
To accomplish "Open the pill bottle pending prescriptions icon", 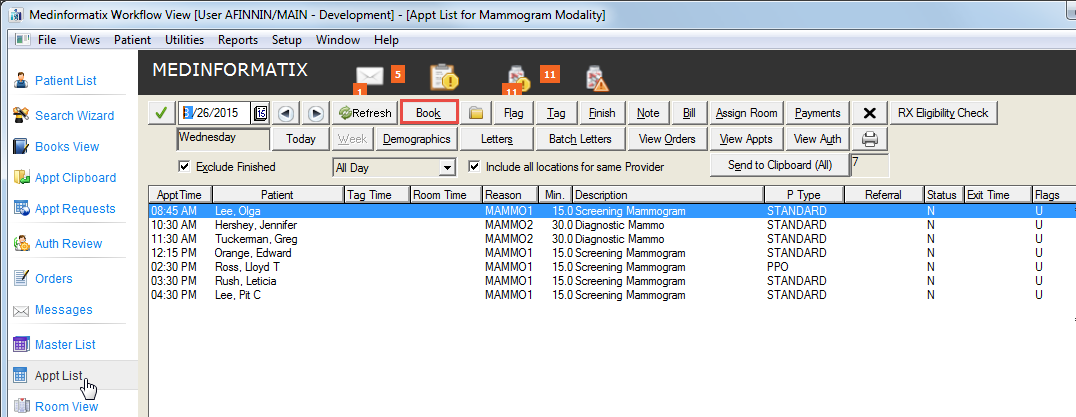I will [x=518, y=78].
